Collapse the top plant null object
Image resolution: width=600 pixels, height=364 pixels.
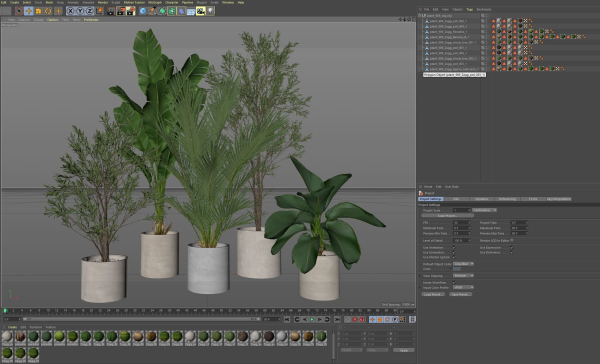click(x=420, y=16)
